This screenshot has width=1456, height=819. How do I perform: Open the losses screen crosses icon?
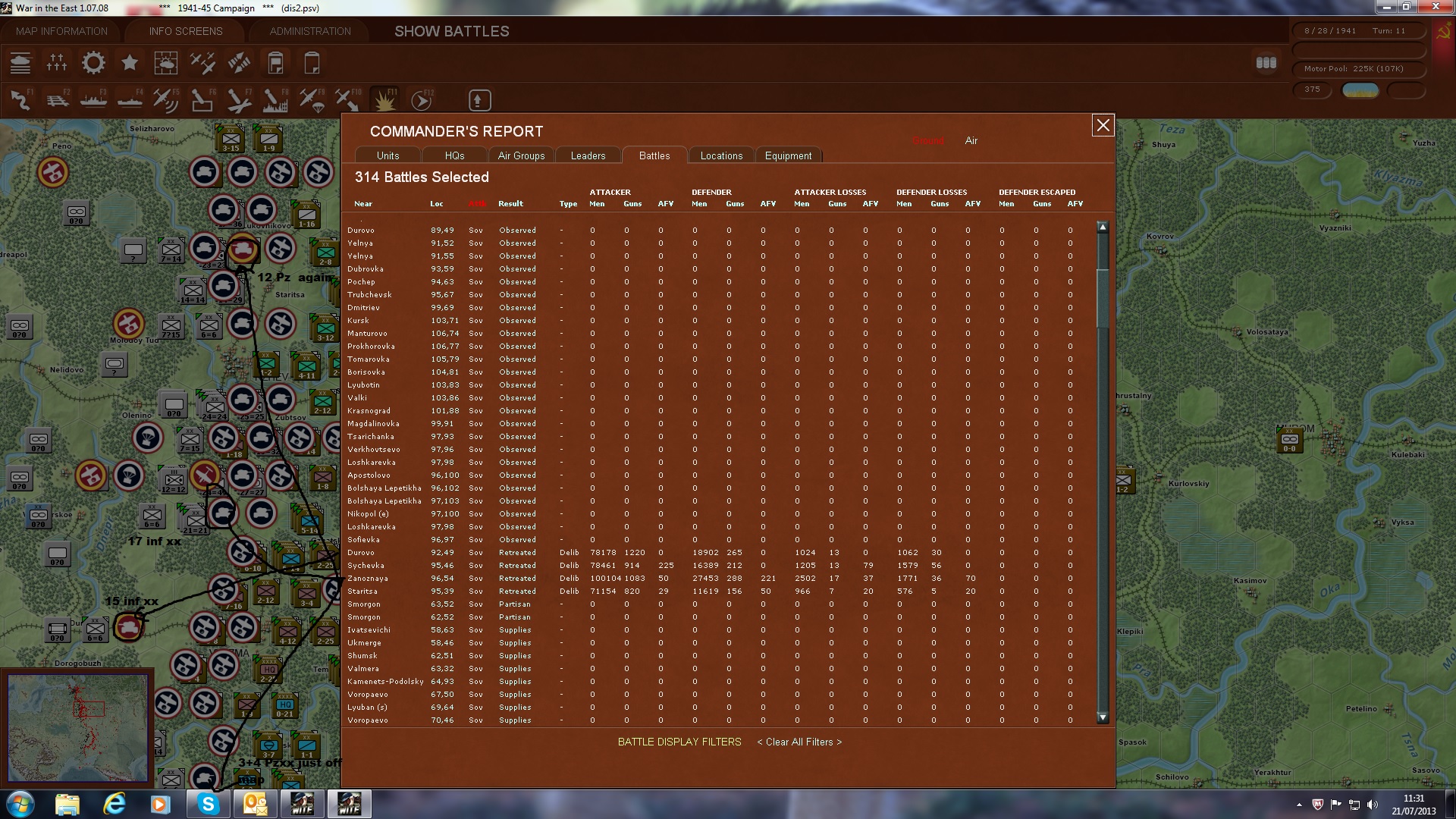coord(57,63)
